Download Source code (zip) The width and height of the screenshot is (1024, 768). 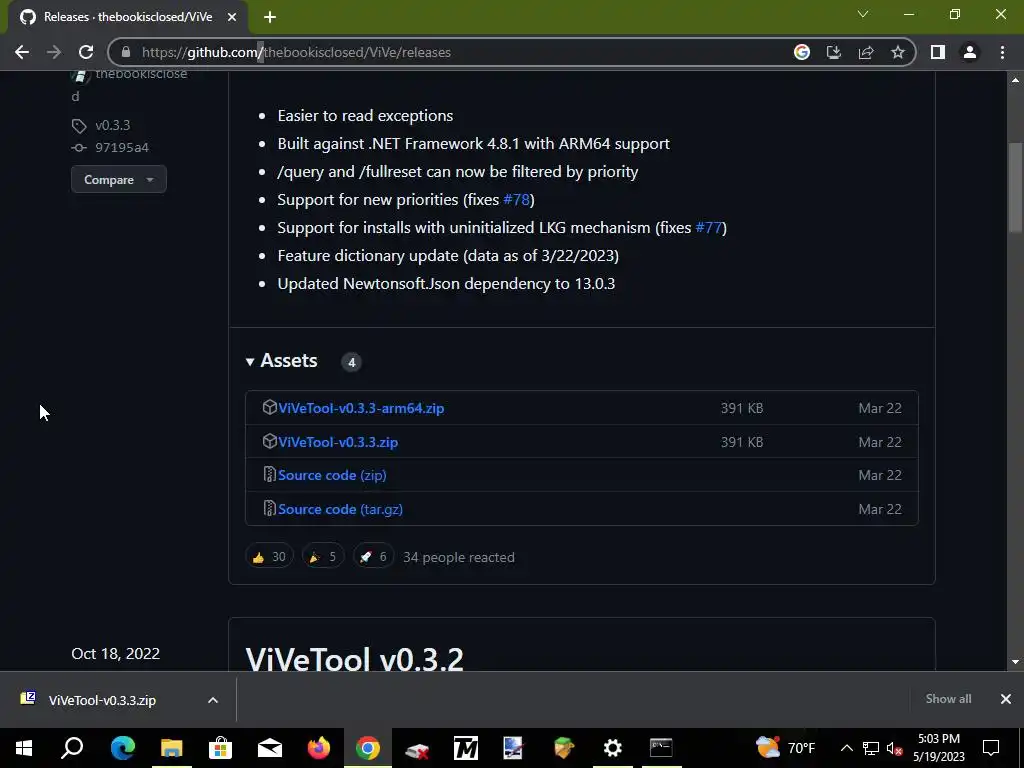pyautogui.click(x=332, y=475)
